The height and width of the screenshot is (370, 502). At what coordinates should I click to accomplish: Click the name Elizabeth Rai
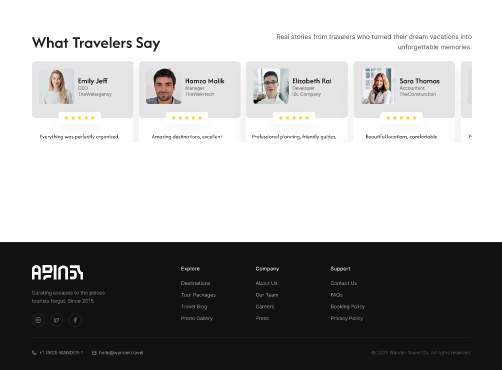click(312, 81)
